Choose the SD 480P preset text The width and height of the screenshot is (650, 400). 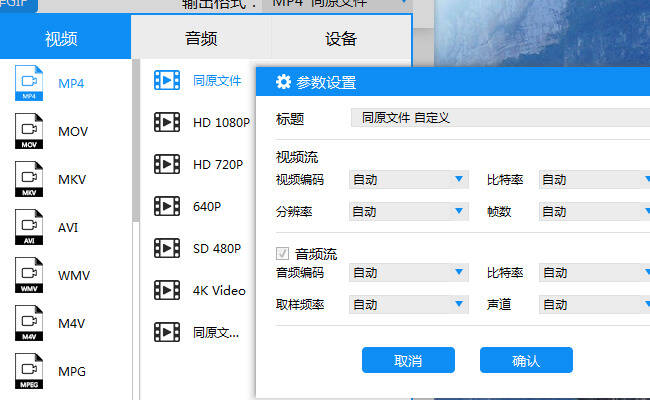tap(217, 248)
